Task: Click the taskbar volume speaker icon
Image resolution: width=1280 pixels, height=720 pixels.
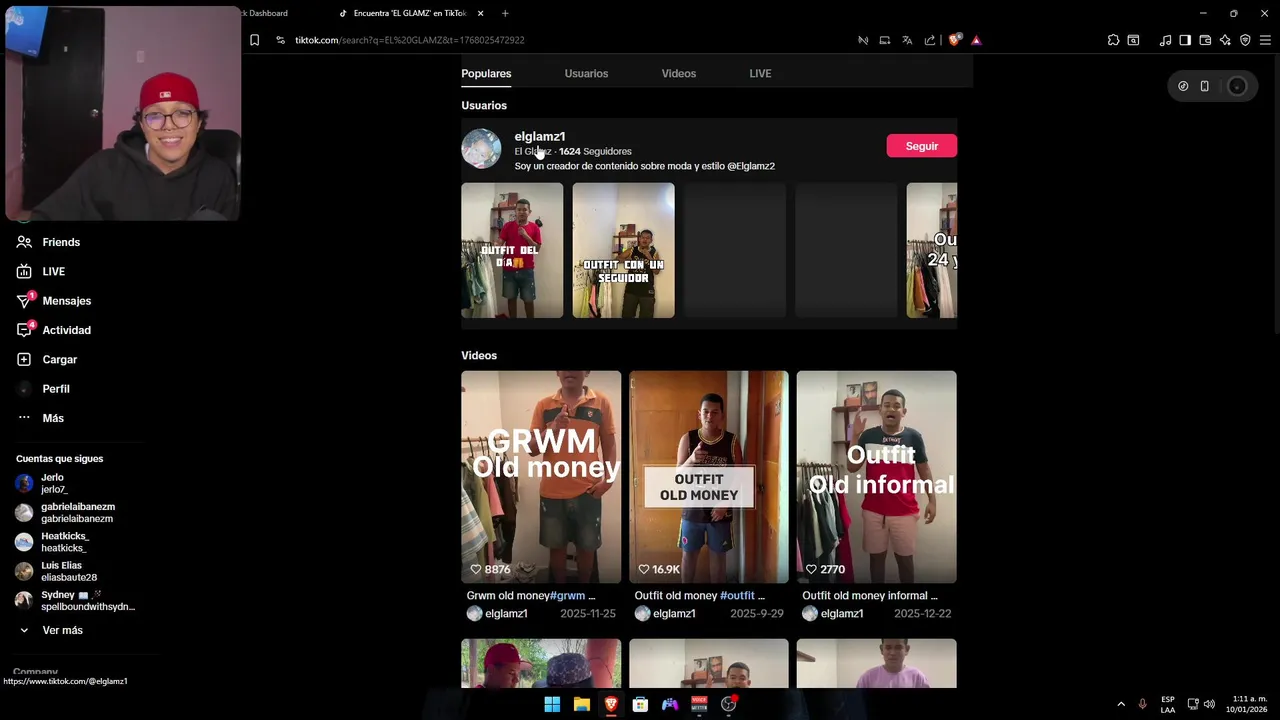Action: pos(1210,704)
